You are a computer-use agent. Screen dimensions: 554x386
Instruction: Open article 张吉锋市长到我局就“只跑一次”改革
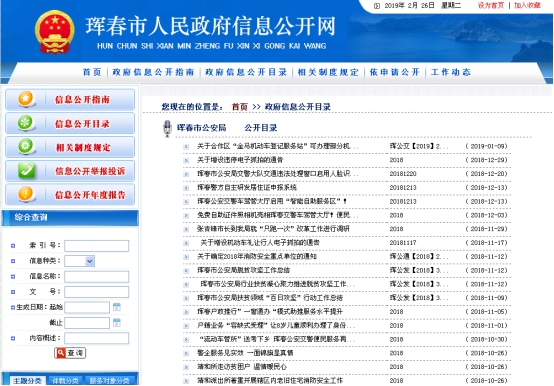[x=273, y=229]
